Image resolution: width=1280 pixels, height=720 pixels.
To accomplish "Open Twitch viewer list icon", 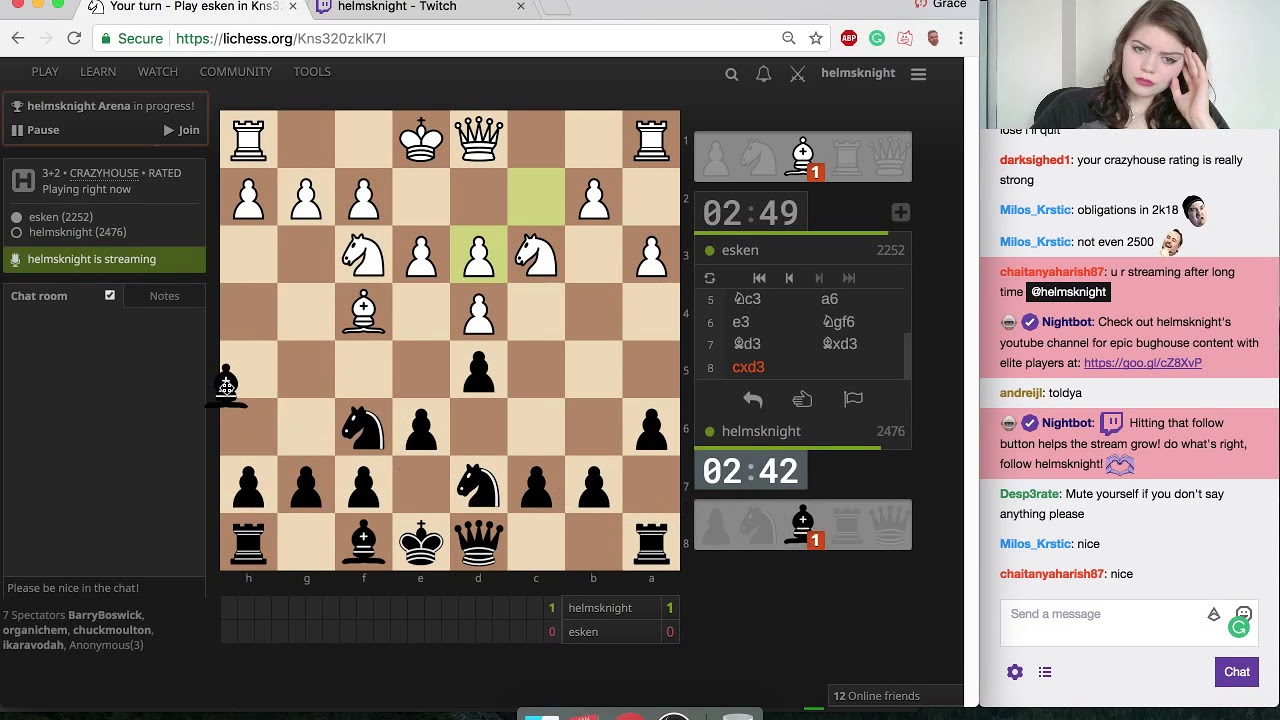I will [1045, 672].
